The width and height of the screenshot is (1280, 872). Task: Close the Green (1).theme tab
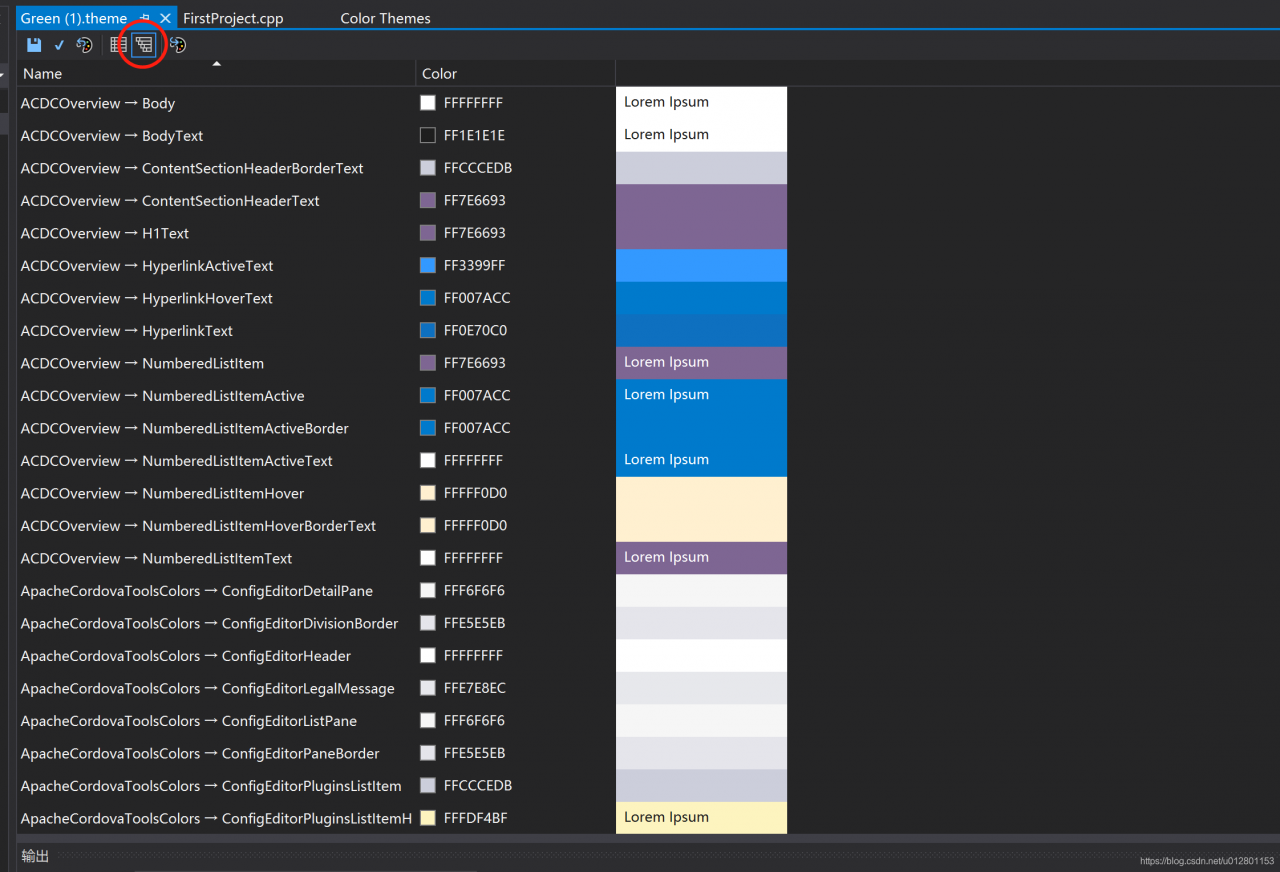(165, 18)
